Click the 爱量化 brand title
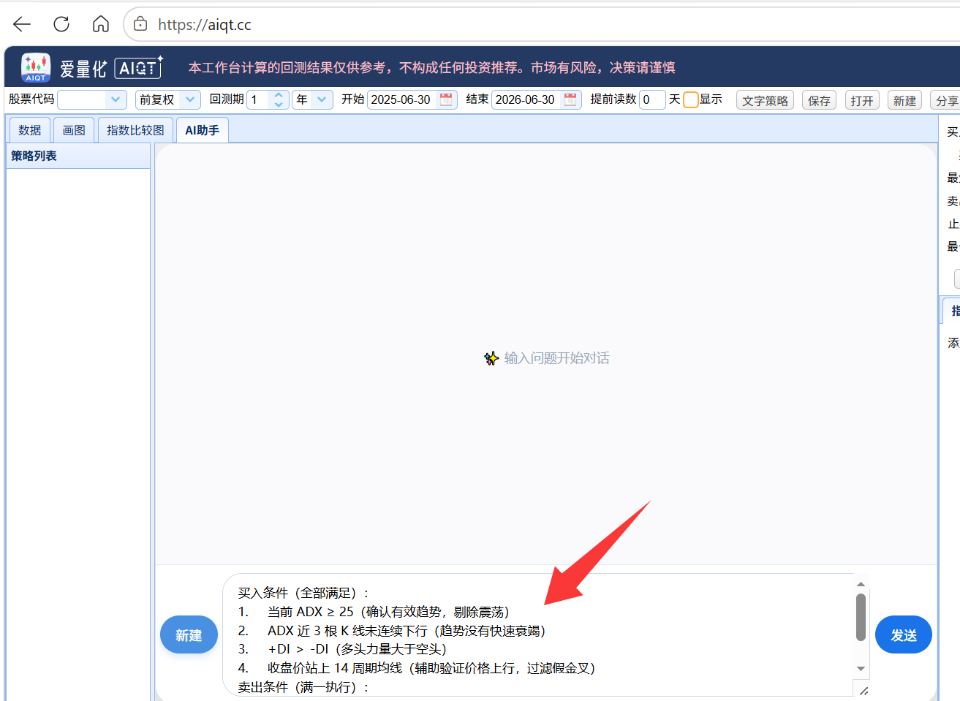Screen dimensions: 960x701 tap(83, 69)
